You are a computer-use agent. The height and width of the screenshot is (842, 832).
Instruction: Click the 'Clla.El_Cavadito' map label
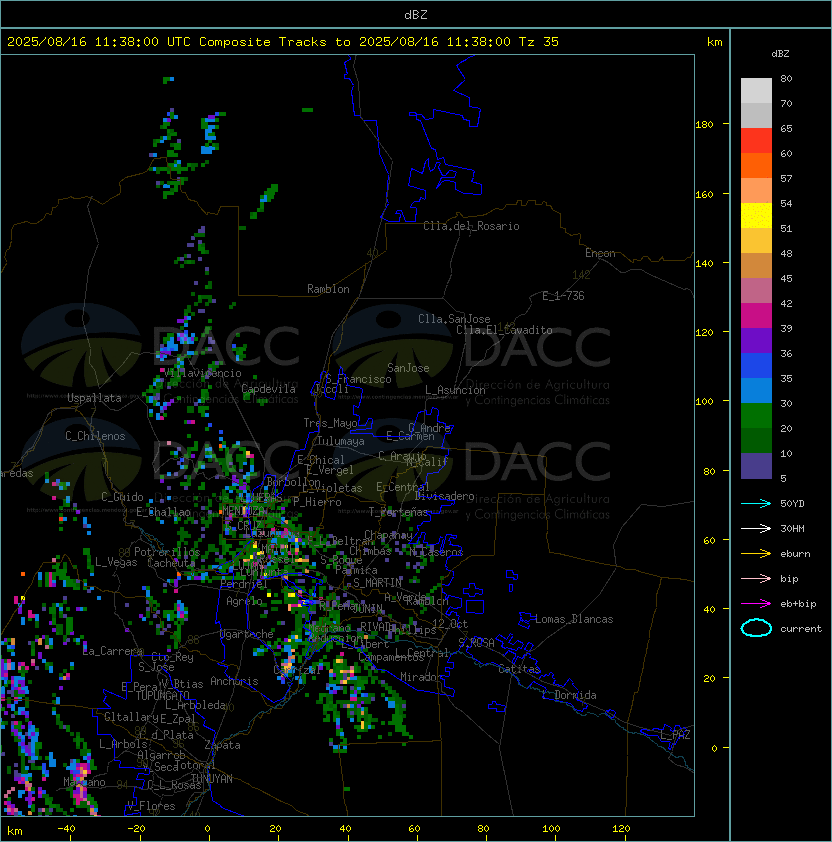504,330
